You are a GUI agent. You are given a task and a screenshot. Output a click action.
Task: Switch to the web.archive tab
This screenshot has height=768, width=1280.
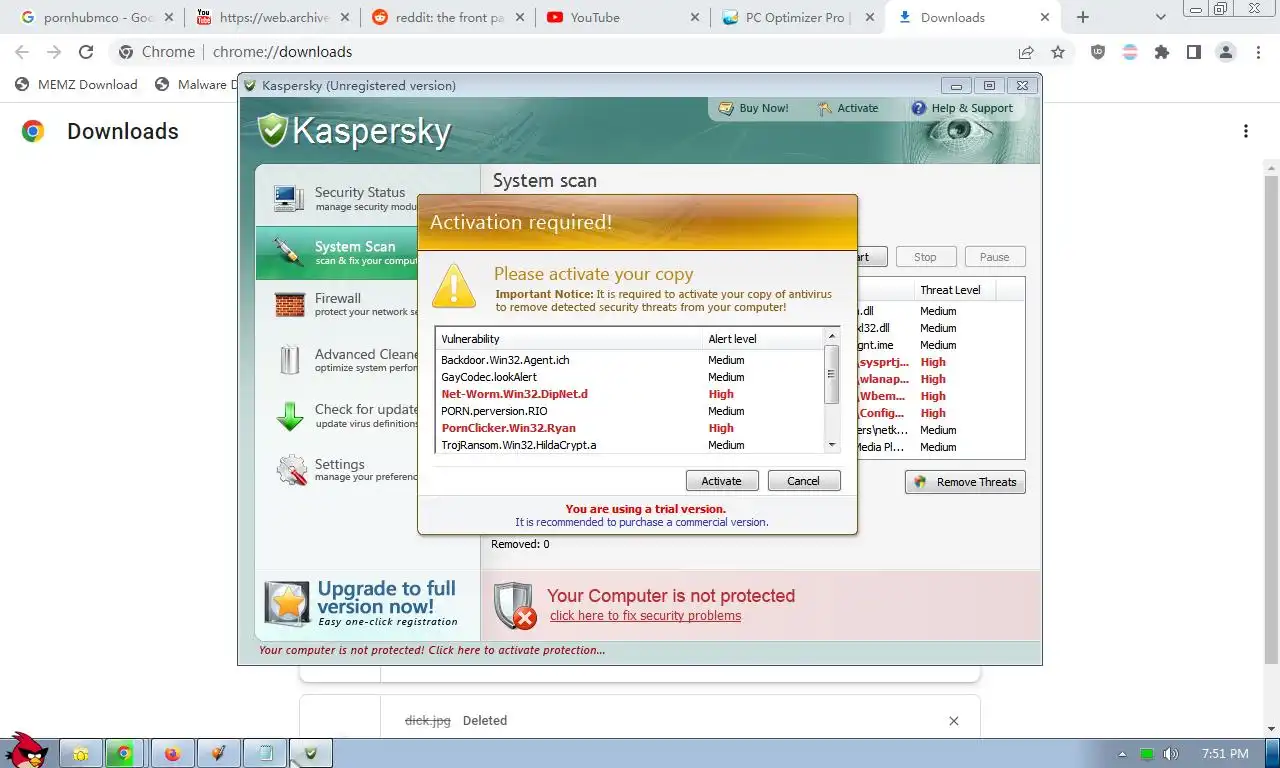(x=272, y=17)
